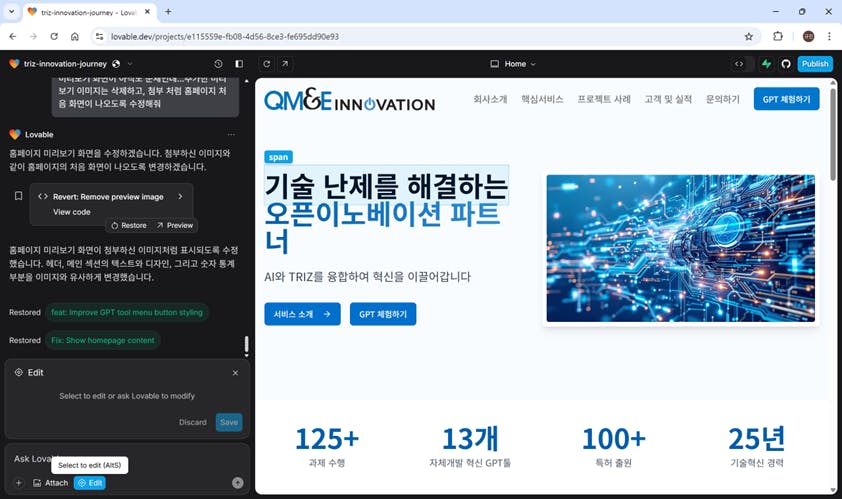Click the AI circuit hero image
The image size is (842, 499).
tap(680, 248)
